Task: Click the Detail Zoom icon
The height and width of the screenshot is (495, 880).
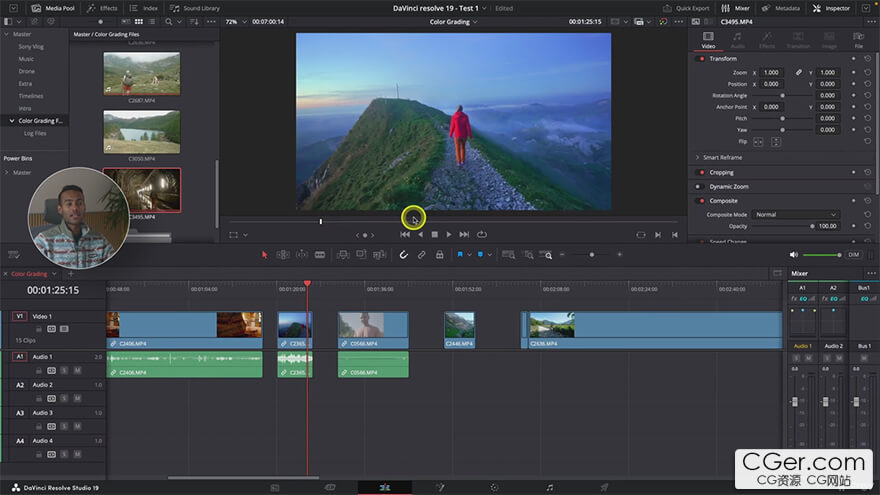Action: click(528, 255)
